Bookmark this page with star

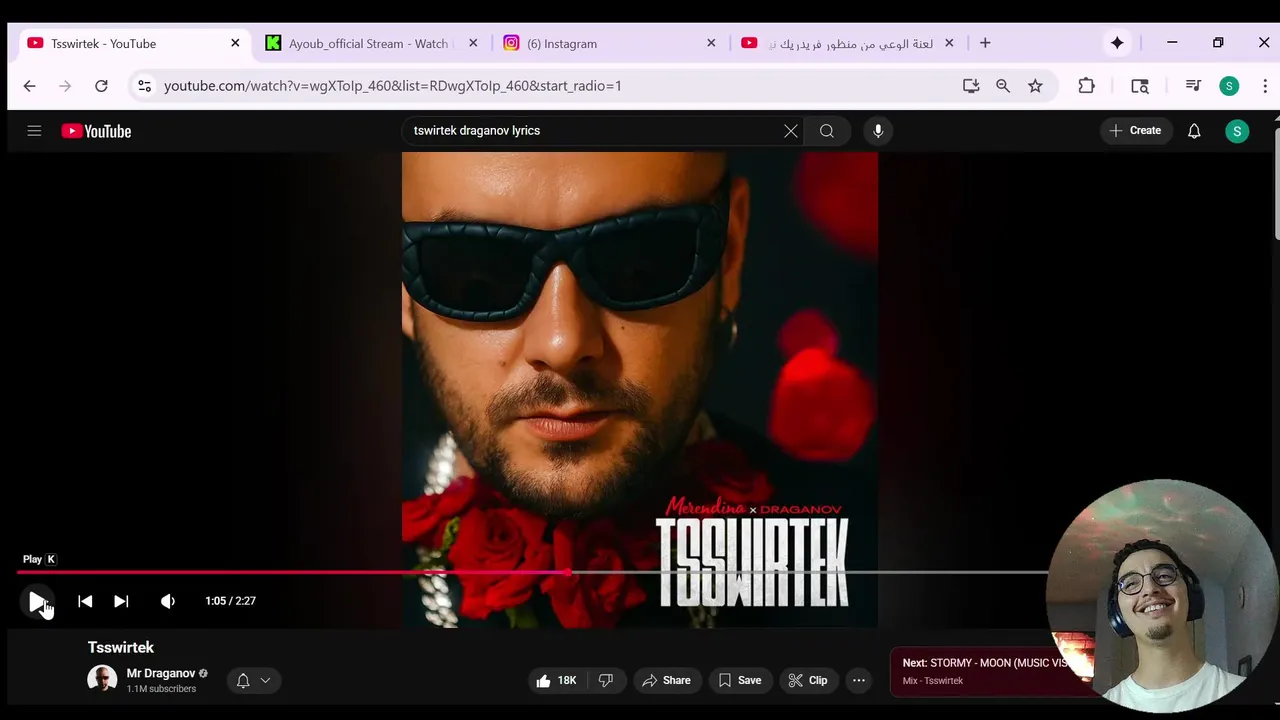point(1035,86)
